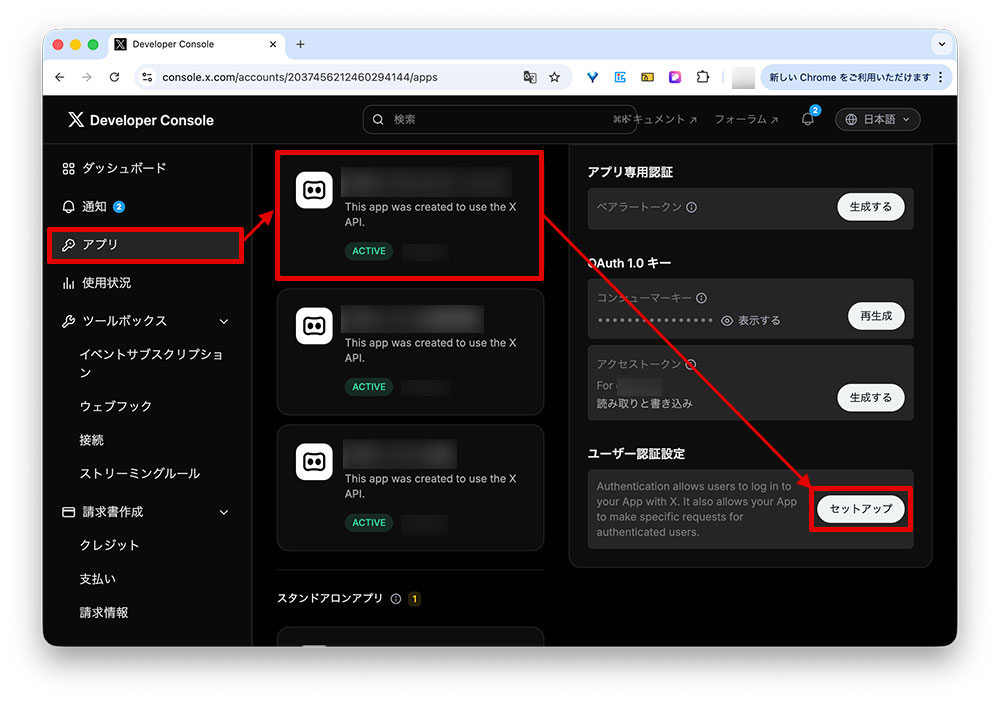This screenshot has height=703, width=1000.
Task: Open the notification bell with 2 alerts
Action: coord(807,120)
